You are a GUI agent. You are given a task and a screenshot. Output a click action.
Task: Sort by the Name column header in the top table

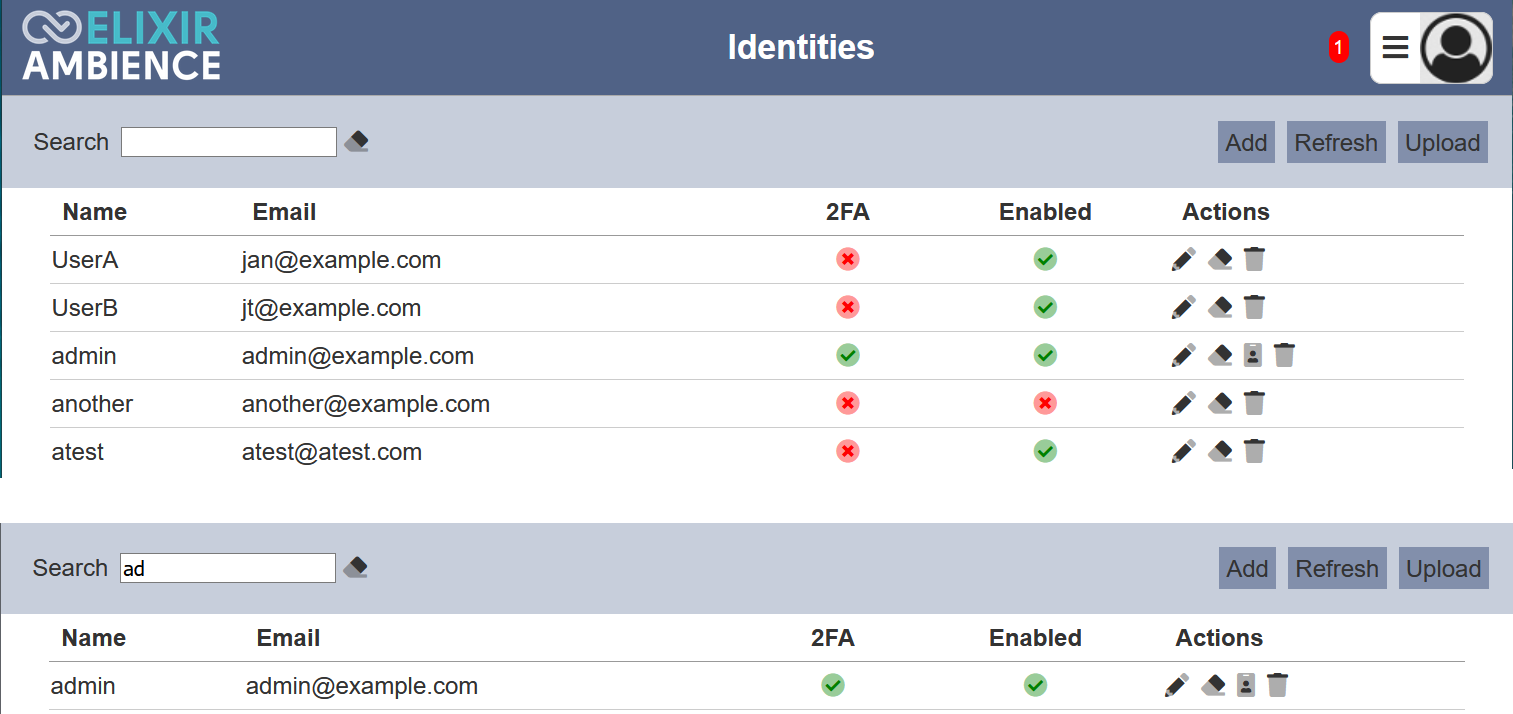tap(95, 212)
